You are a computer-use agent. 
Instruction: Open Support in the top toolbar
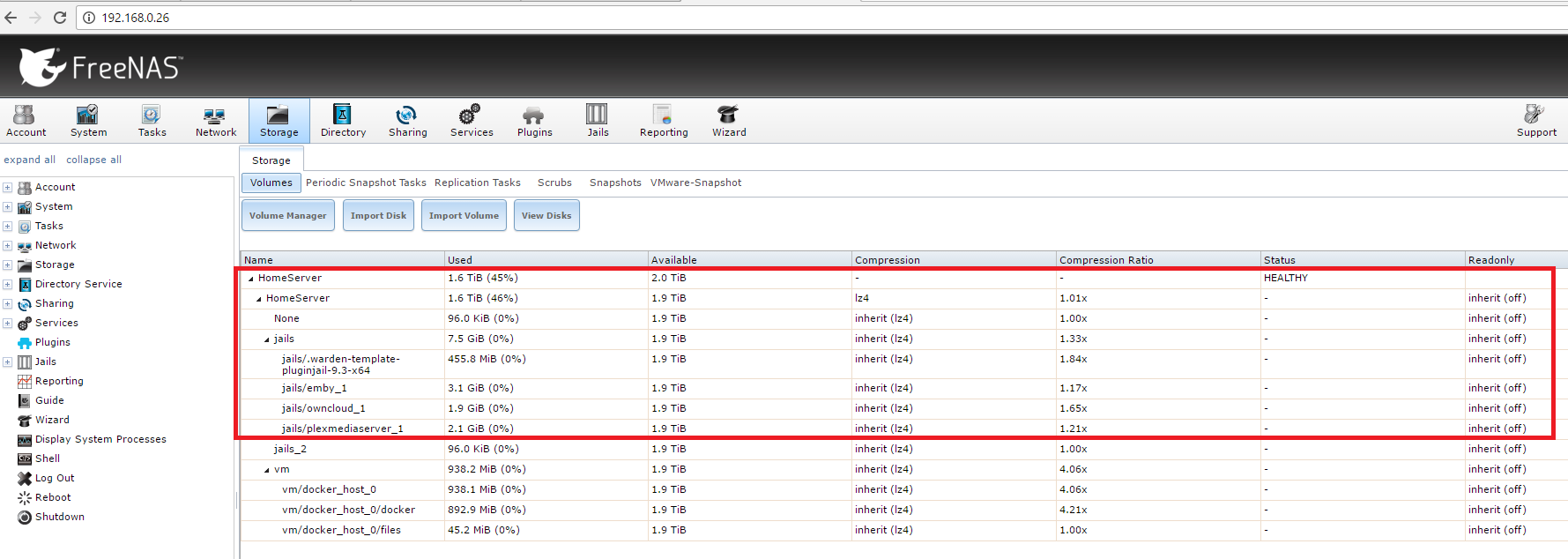click(x=1536, y=121)
